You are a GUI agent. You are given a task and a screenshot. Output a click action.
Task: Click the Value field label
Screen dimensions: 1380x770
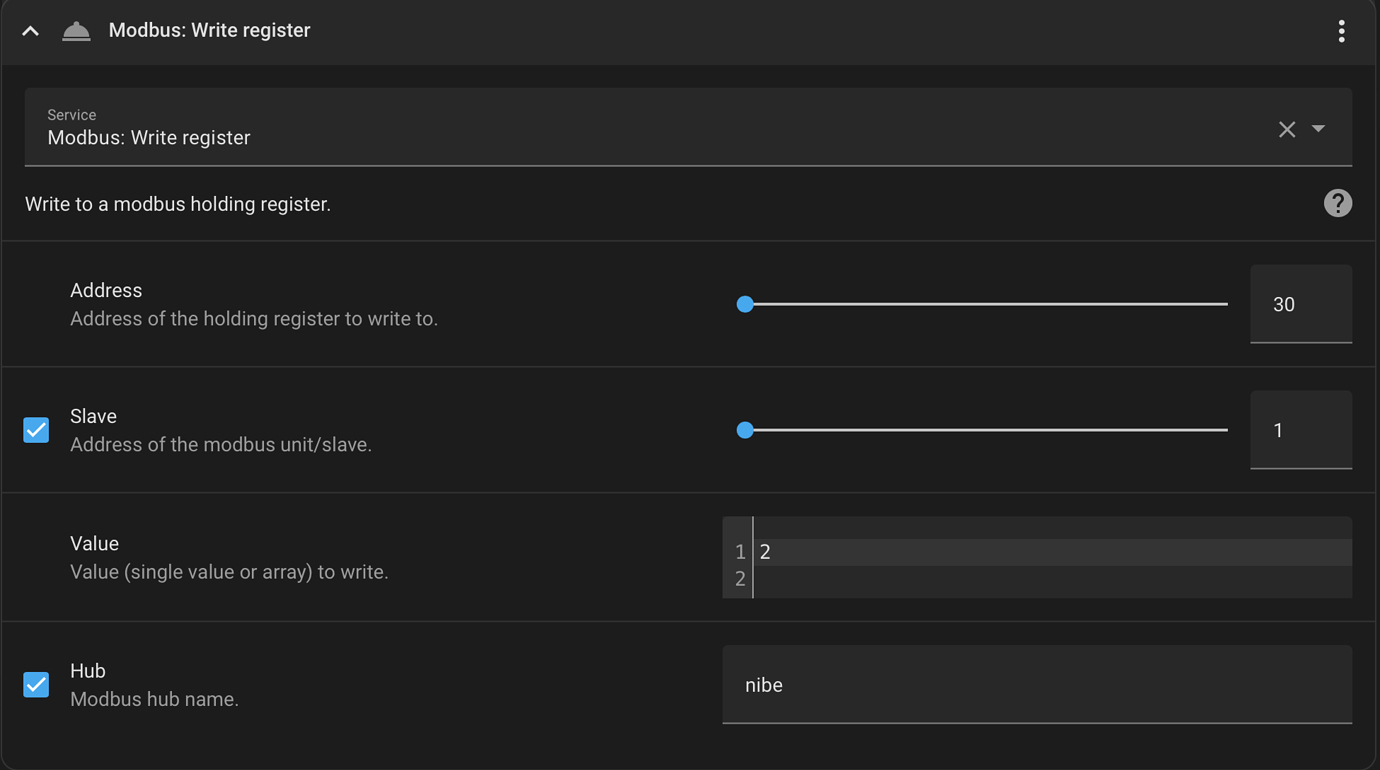pos(95,544)
